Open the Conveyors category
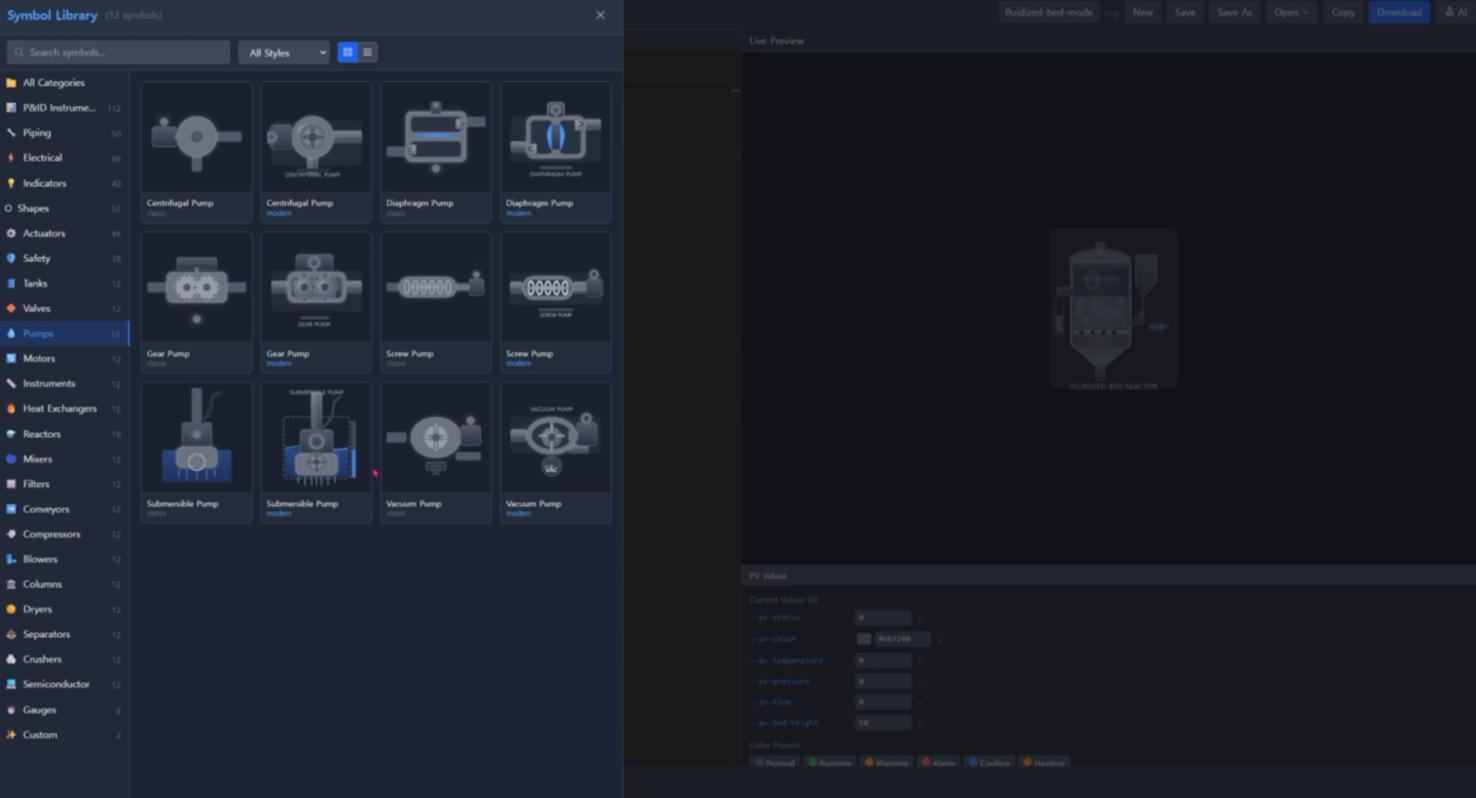The height and width of the screenshot is (798, 1476). coord(64,509)
